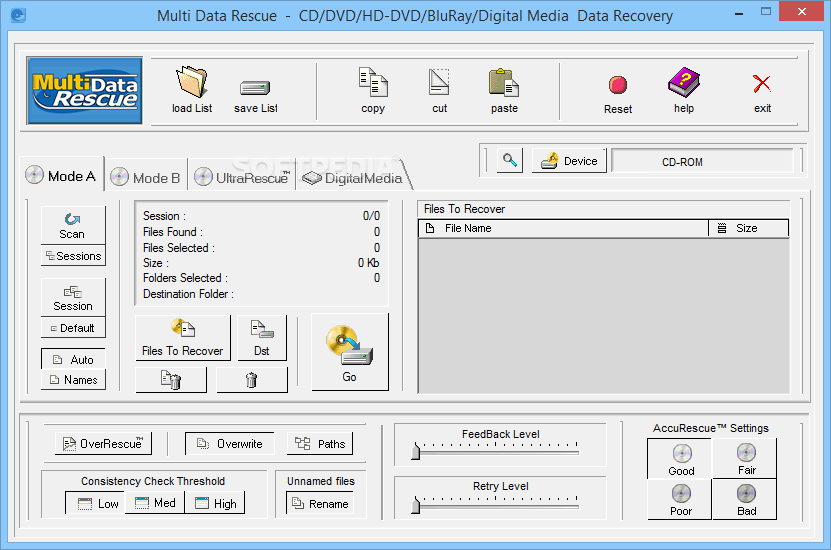Select Med consistency check threshold
This screenshot has width=831, height=550.
pos(155,503)
